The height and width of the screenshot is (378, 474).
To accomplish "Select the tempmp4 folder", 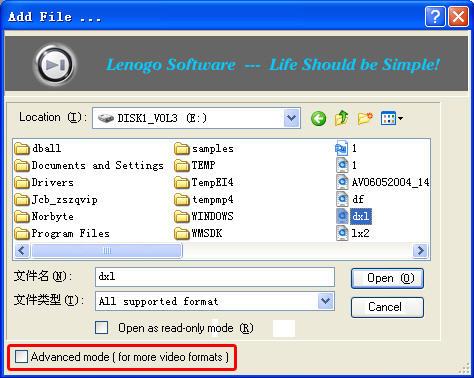I will pos(204,200).
